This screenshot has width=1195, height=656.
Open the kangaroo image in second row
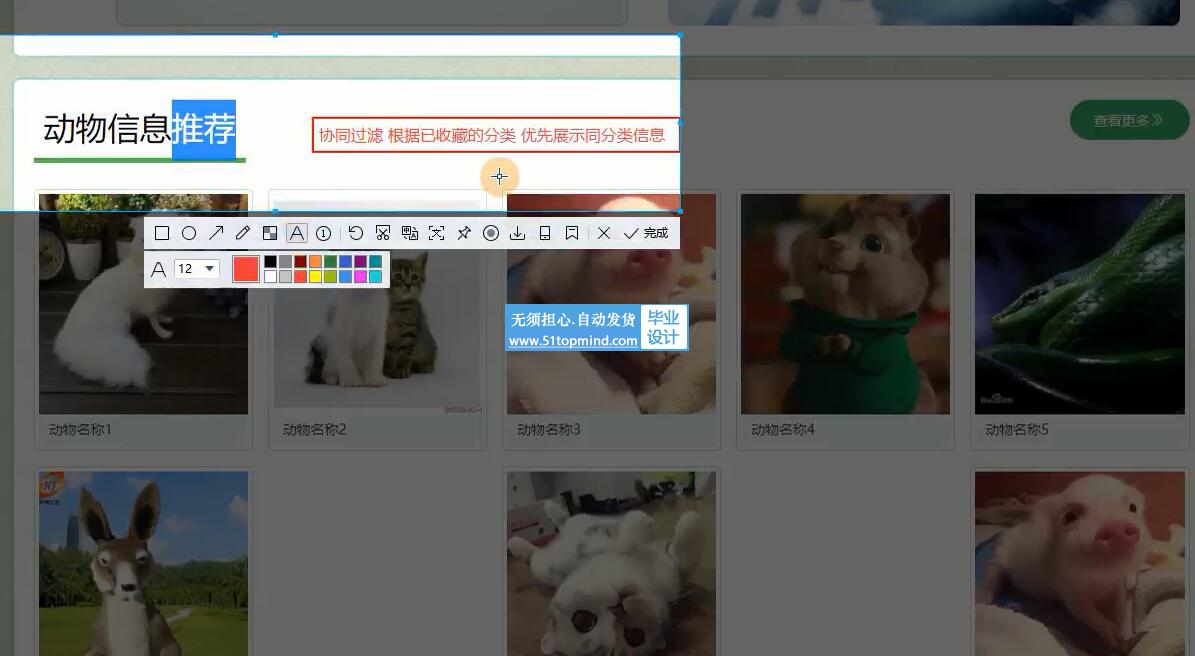click(143, 563)
